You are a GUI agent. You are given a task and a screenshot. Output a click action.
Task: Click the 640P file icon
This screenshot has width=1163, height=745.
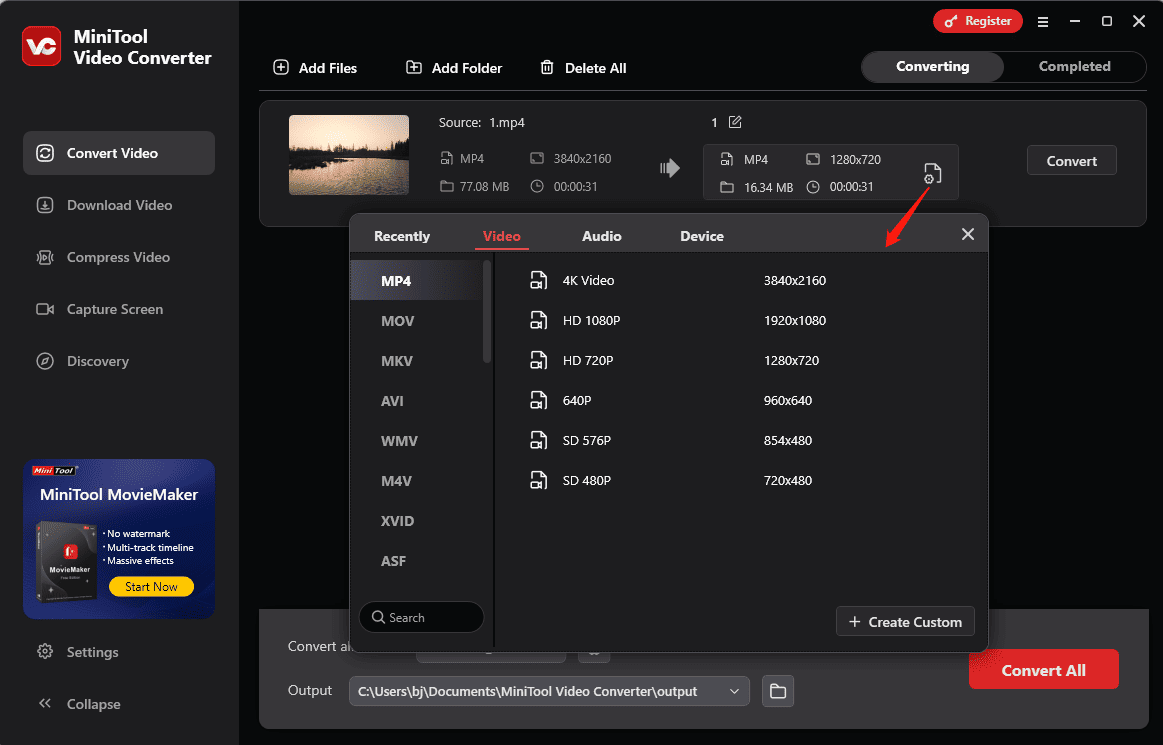click(x=538, y=401)
